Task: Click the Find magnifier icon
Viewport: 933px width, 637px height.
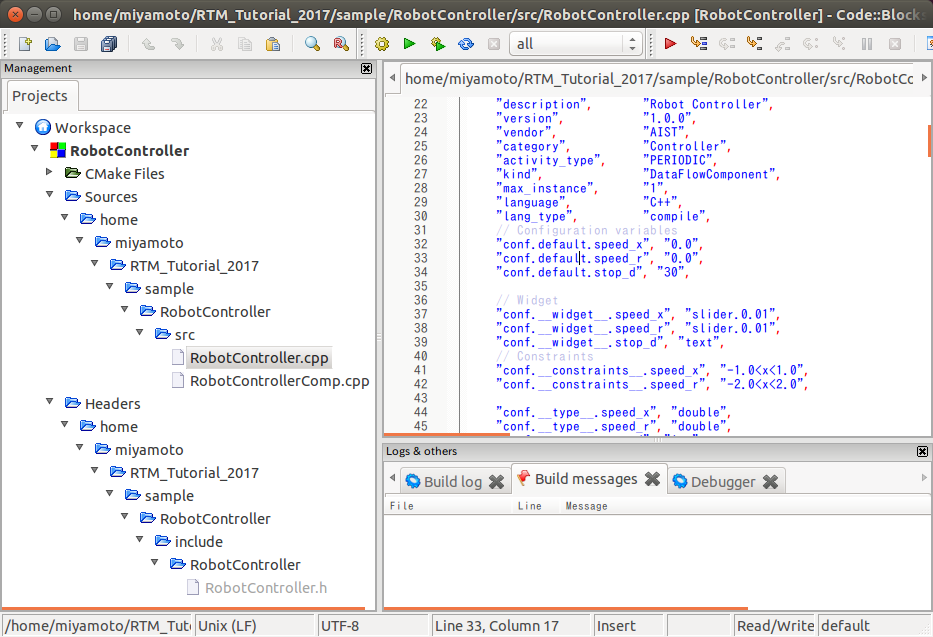Action: (312, 44)
